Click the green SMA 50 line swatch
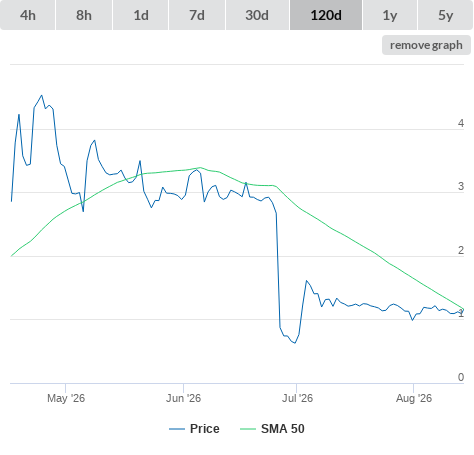 pyautogui.click(x=248, y=429)
